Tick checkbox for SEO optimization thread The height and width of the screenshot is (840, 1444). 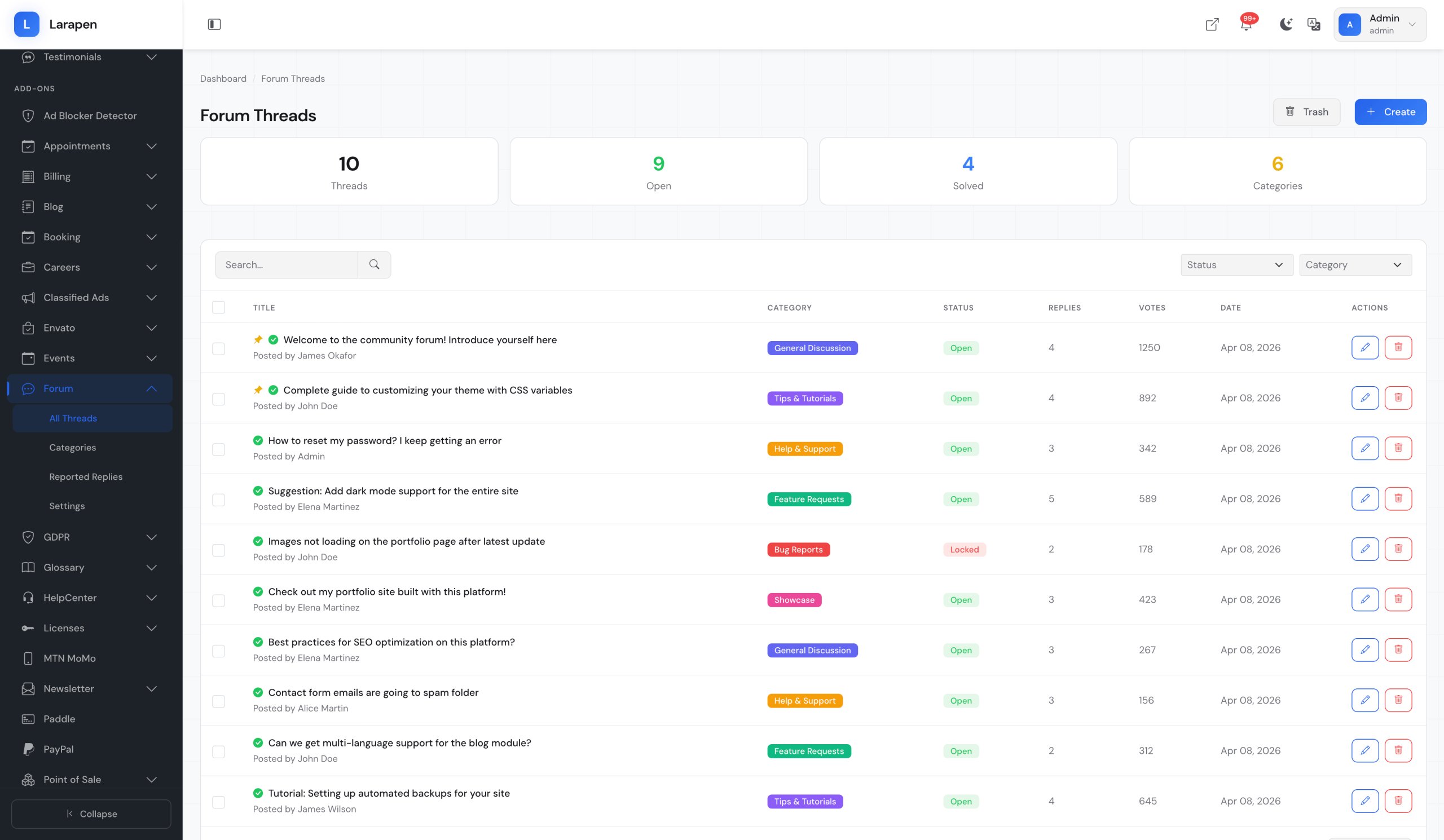(x=218, y=651)
